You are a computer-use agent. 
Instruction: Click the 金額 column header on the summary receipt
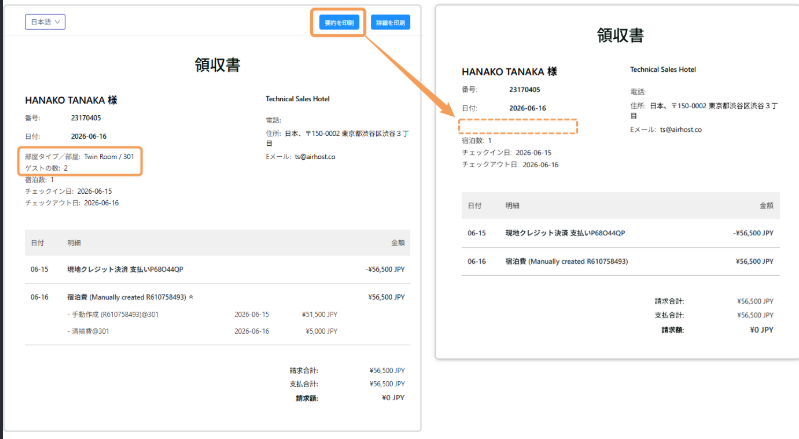pyautogui.click(x=766, y=206)
